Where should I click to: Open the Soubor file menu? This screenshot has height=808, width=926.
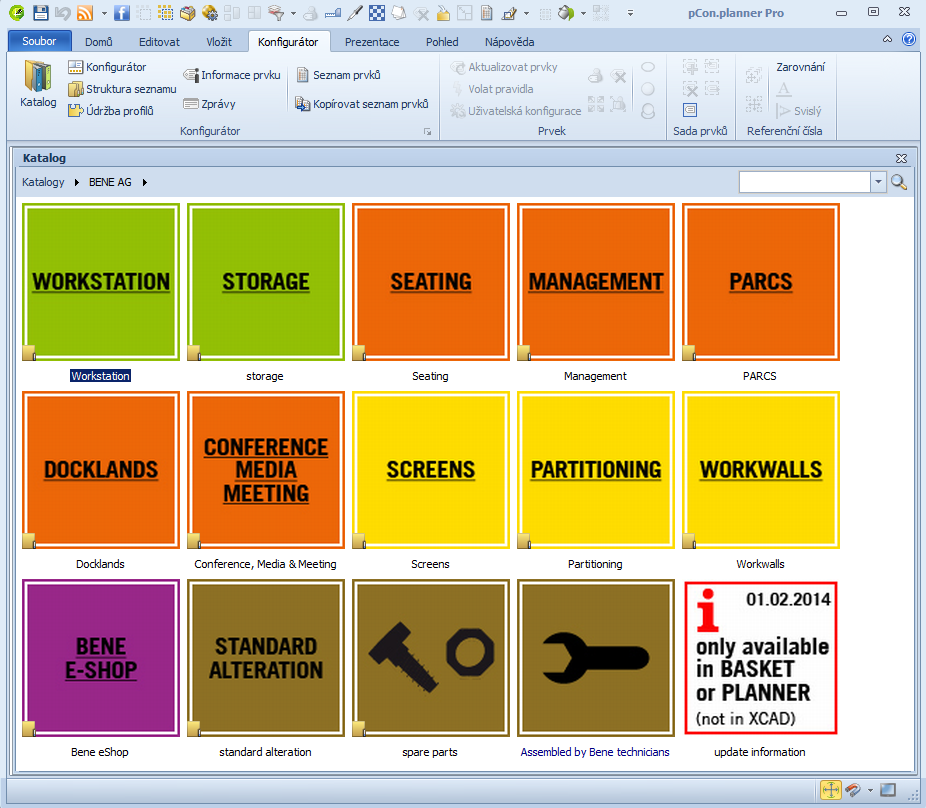tap(39, 41)
